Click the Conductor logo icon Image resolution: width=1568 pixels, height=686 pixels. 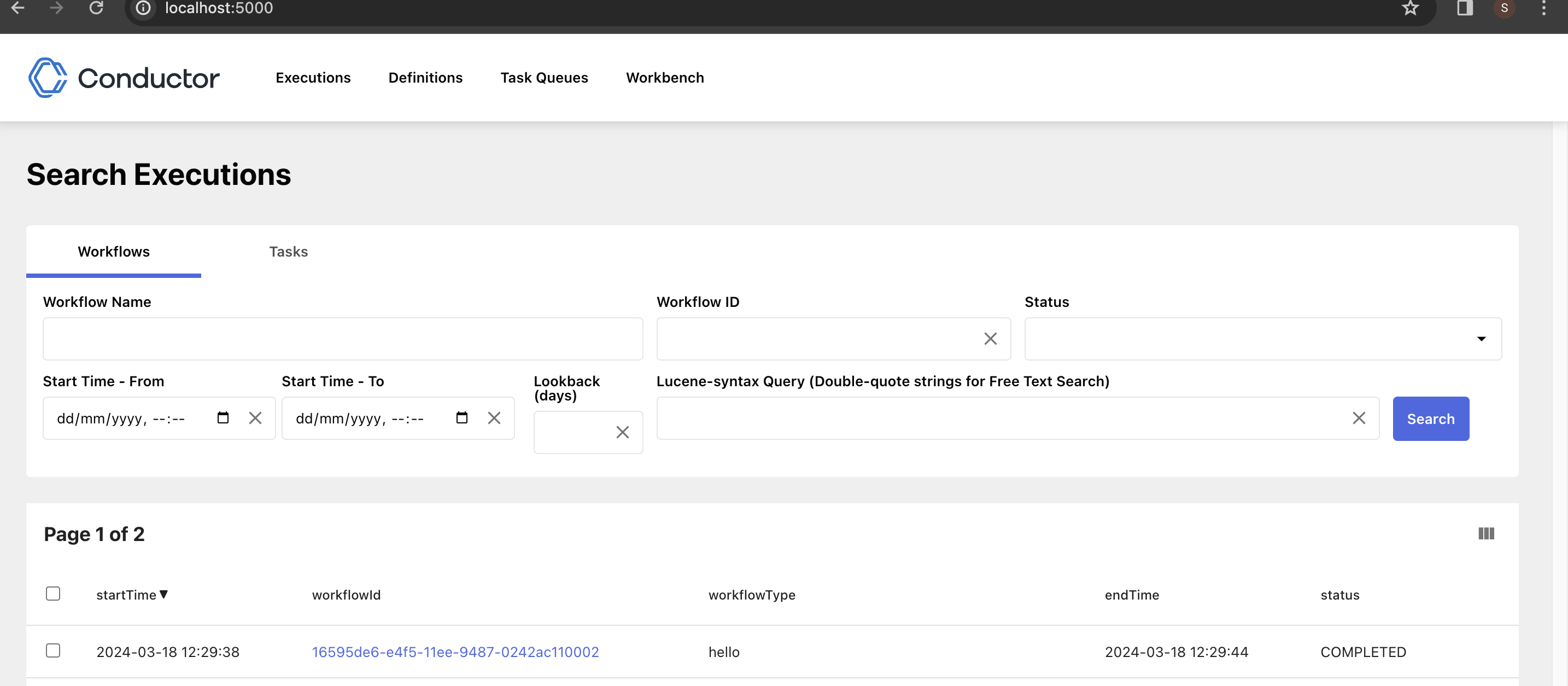[47, 78]
